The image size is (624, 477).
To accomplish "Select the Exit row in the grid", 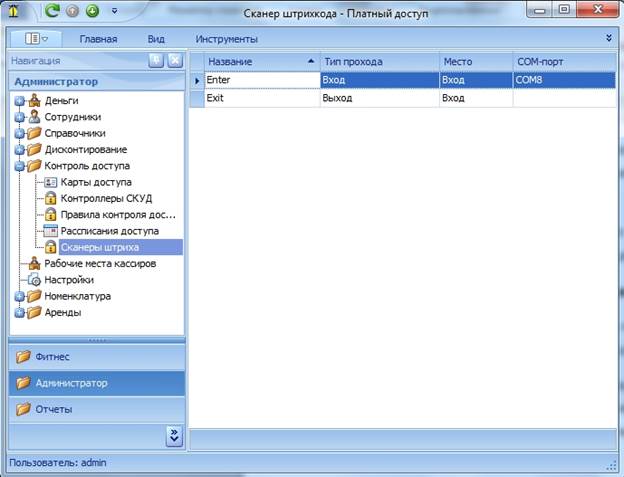I will (x=260, y=99).
